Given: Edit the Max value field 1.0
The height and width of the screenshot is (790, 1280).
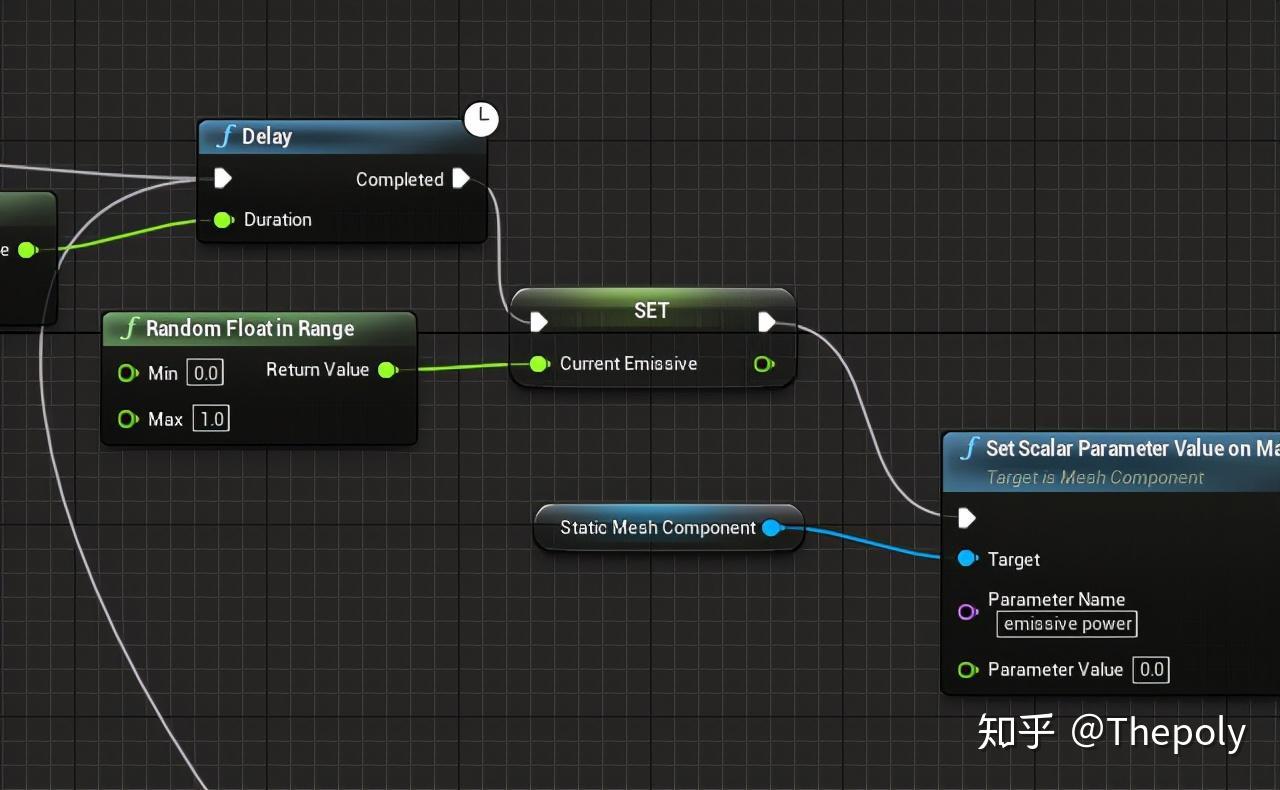Looking at the screenshot, I should pyautogui.click(x=211, y=419).
